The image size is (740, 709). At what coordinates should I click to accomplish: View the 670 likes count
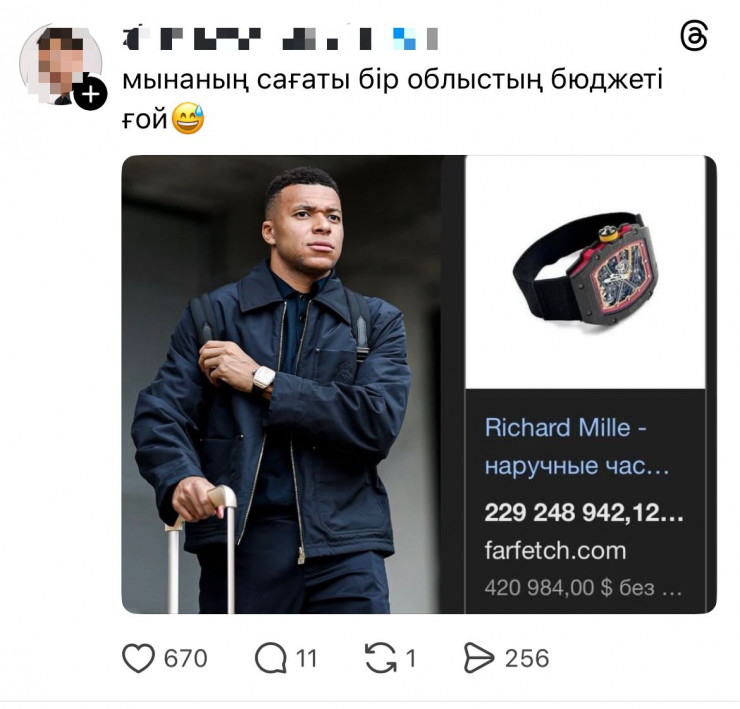[x=185, y=657]
